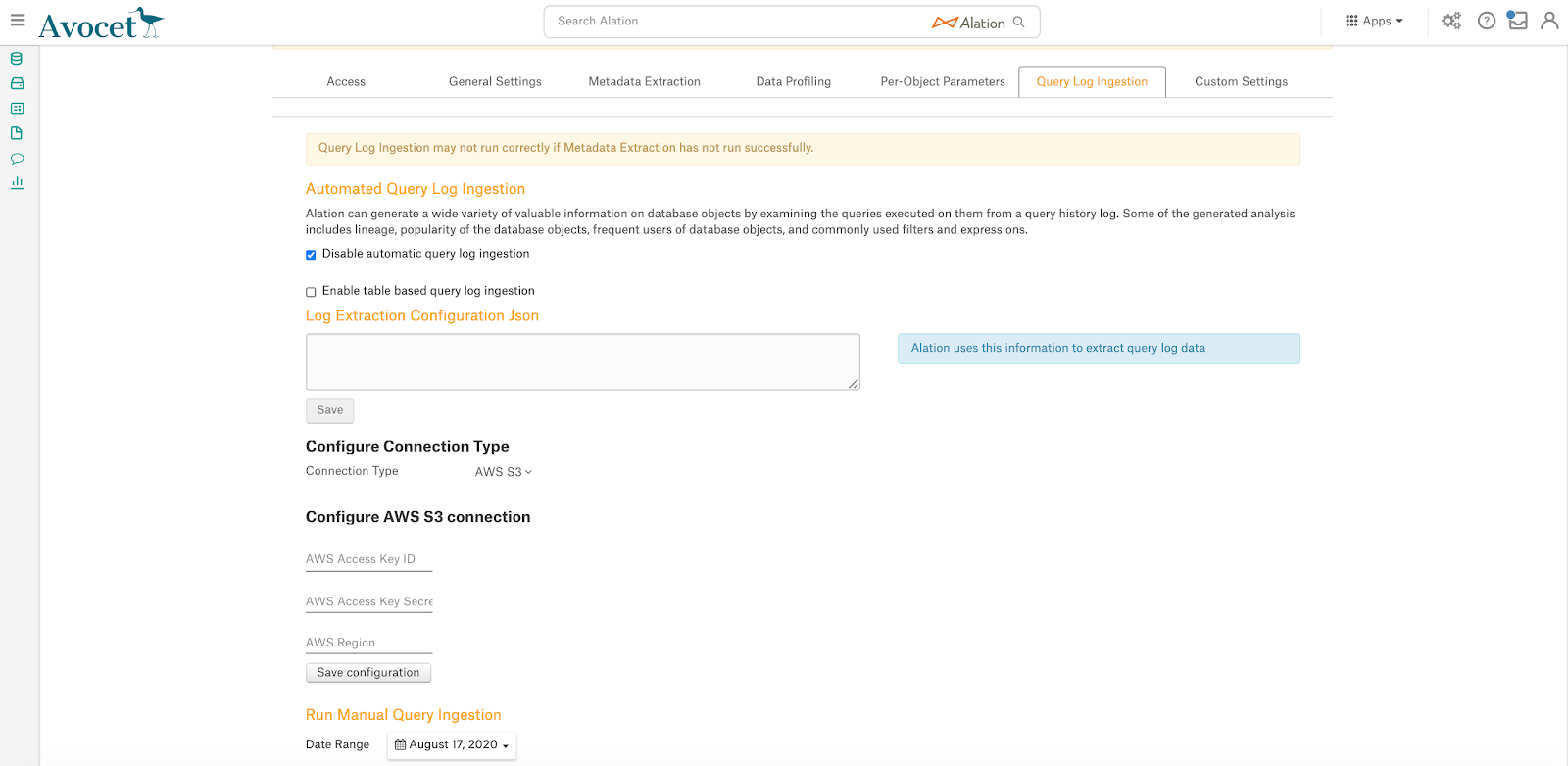This screenshot has width=1568, height=766.
Task: Open the admin settings gears icon
Action: tap(1451, 21)
